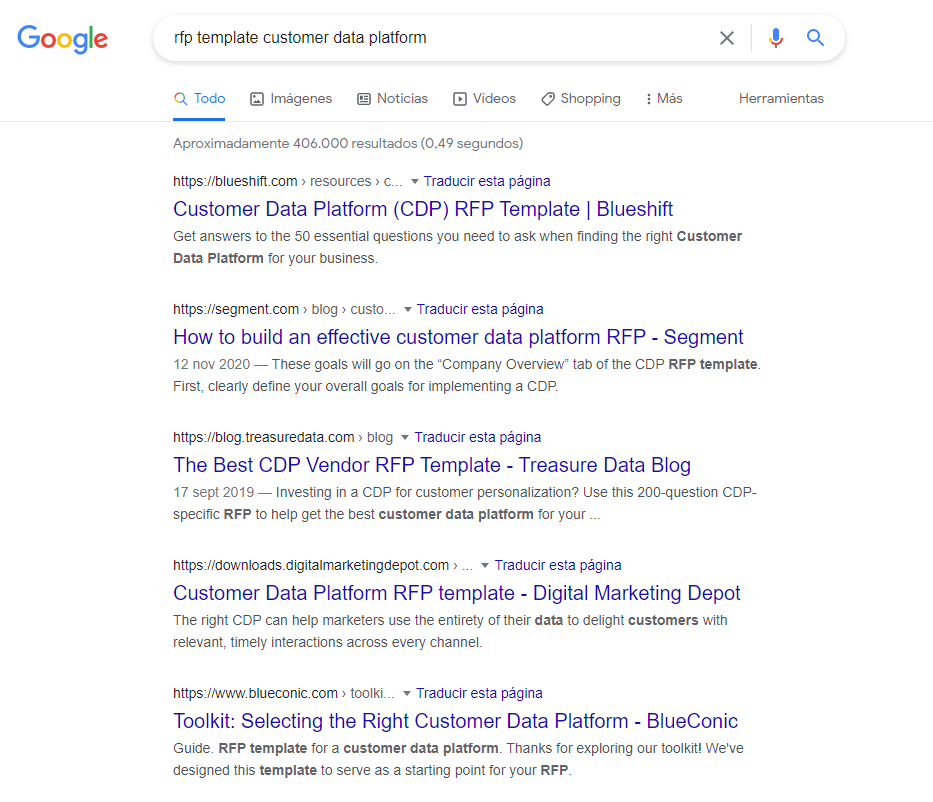Open The Best CDP Vendor RFP Template result
Screen dimensions: 933x802
(432, 465)
